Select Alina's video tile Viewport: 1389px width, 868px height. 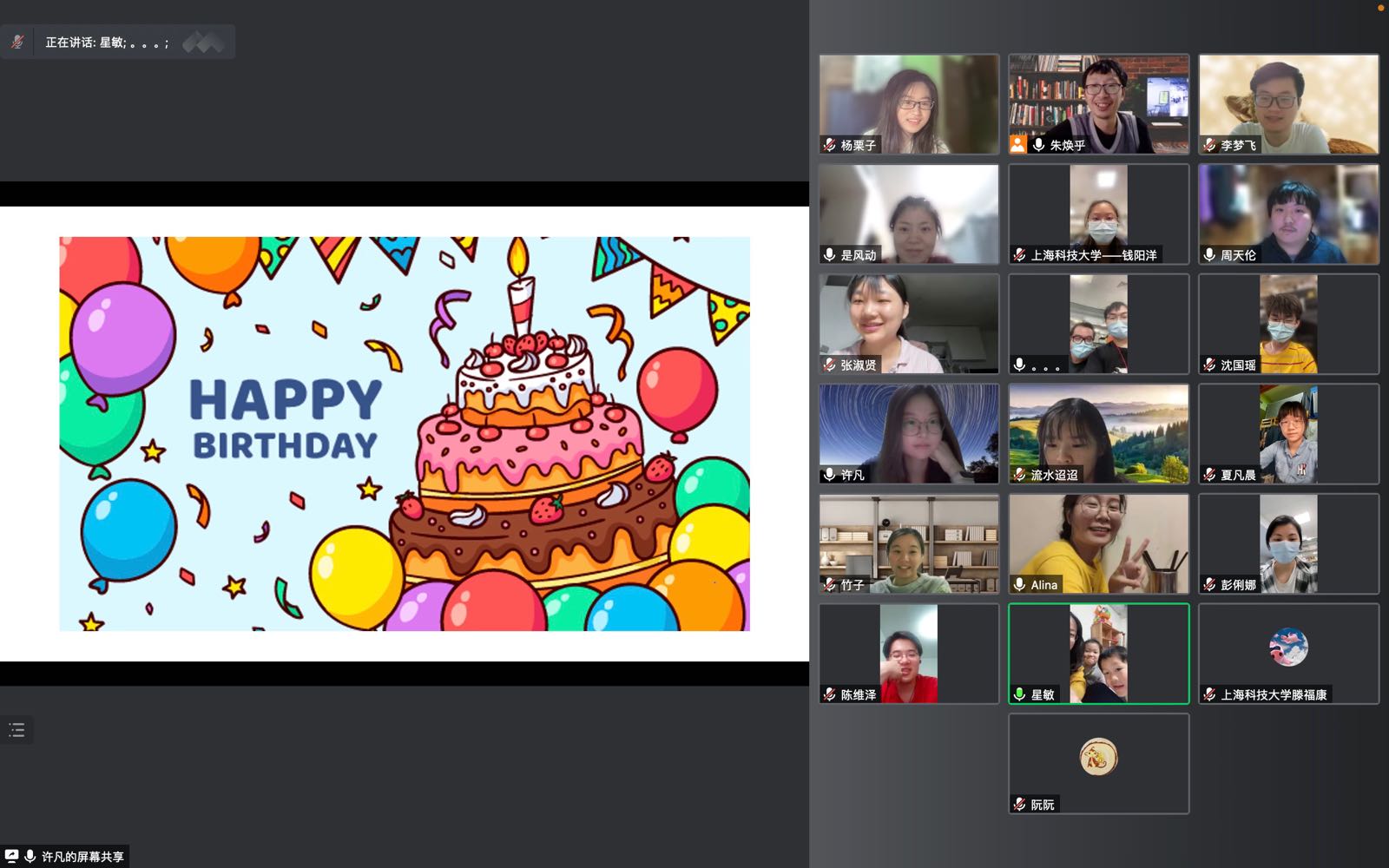pos(1098,544)
